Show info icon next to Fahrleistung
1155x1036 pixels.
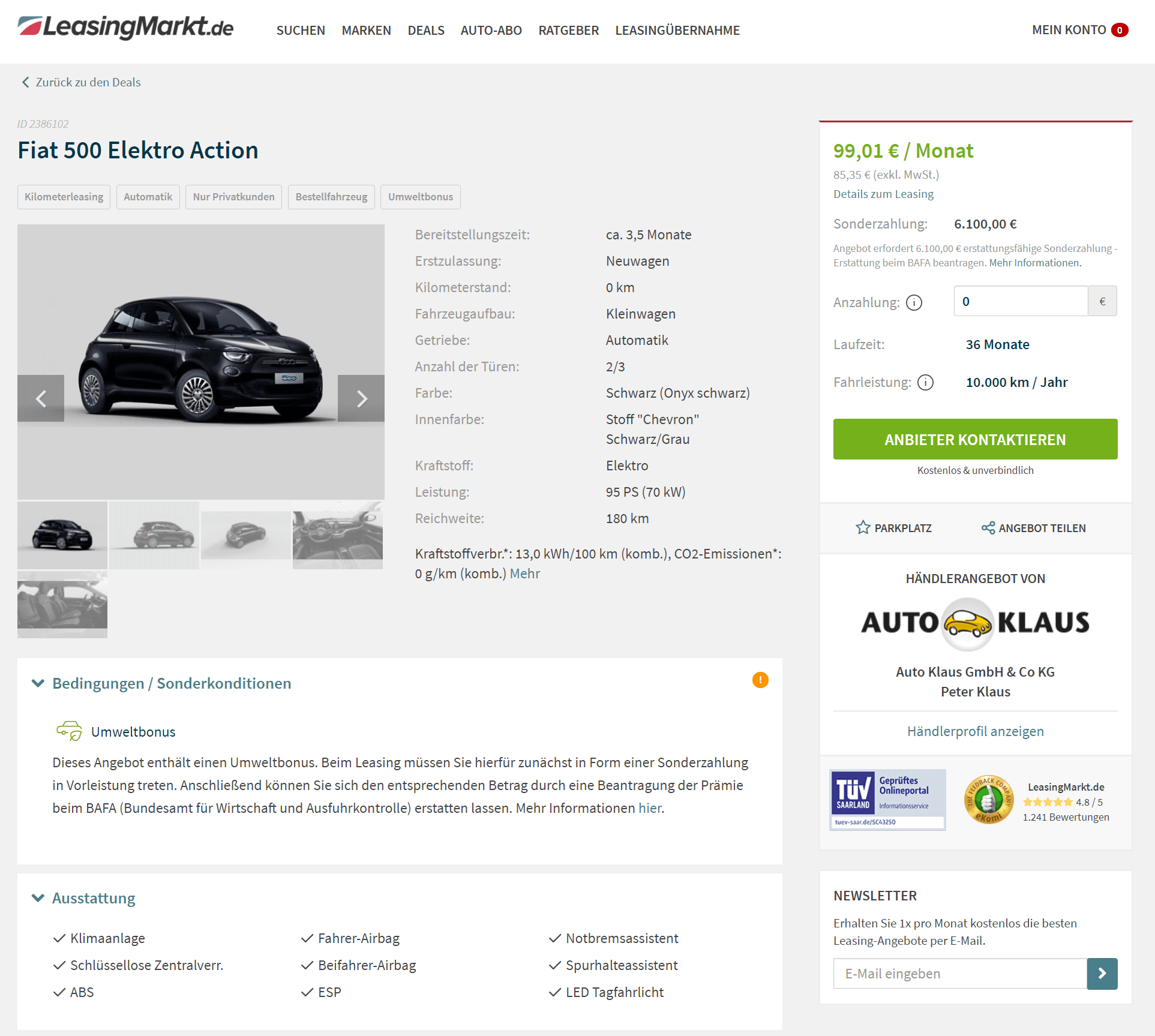926,382
